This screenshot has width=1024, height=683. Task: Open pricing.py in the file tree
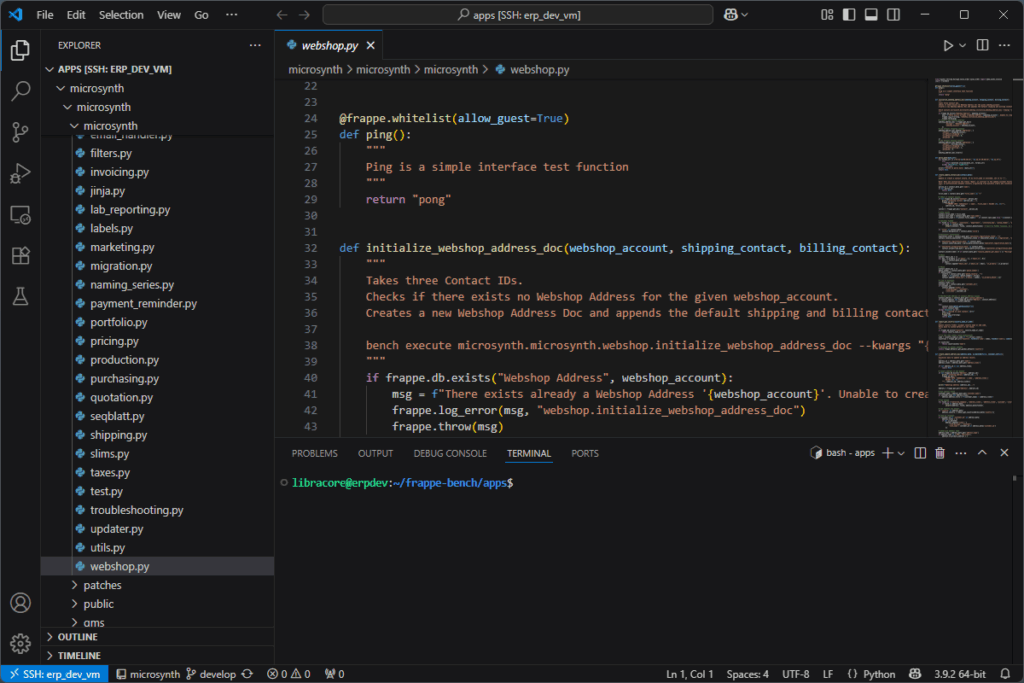(114, 341)
